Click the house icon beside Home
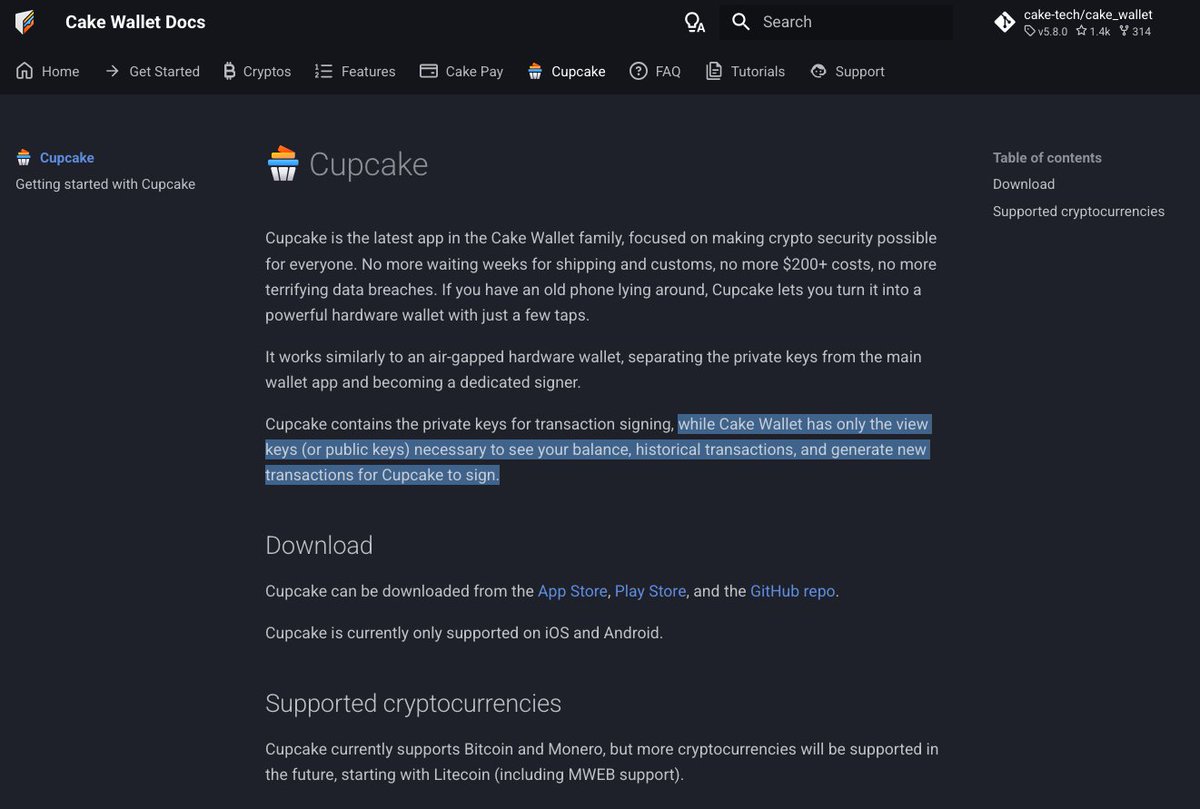The width and height of the screenshot is (1200, 809). click(x=25, y=71)
